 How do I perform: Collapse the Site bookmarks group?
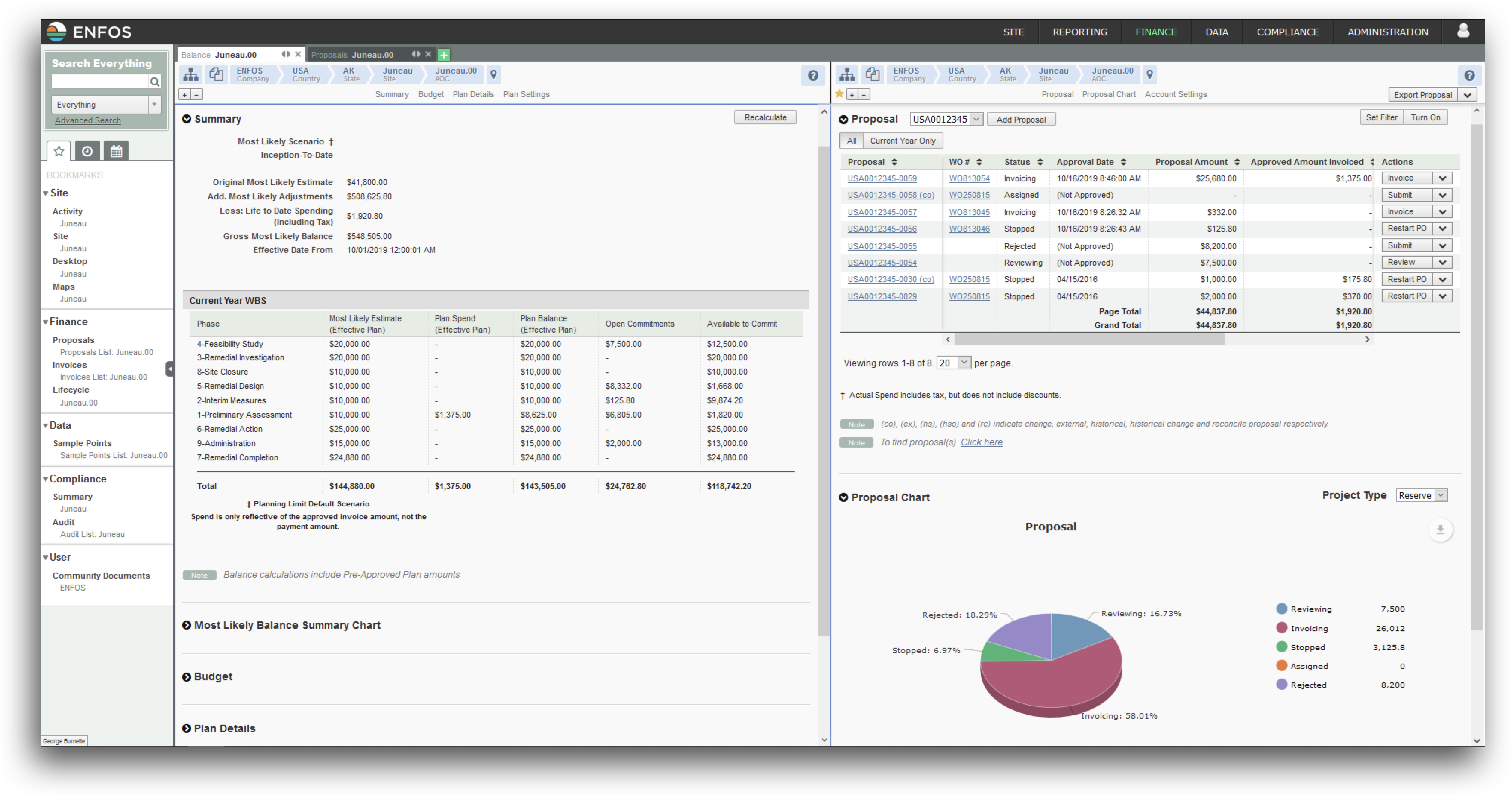point(45,193)
